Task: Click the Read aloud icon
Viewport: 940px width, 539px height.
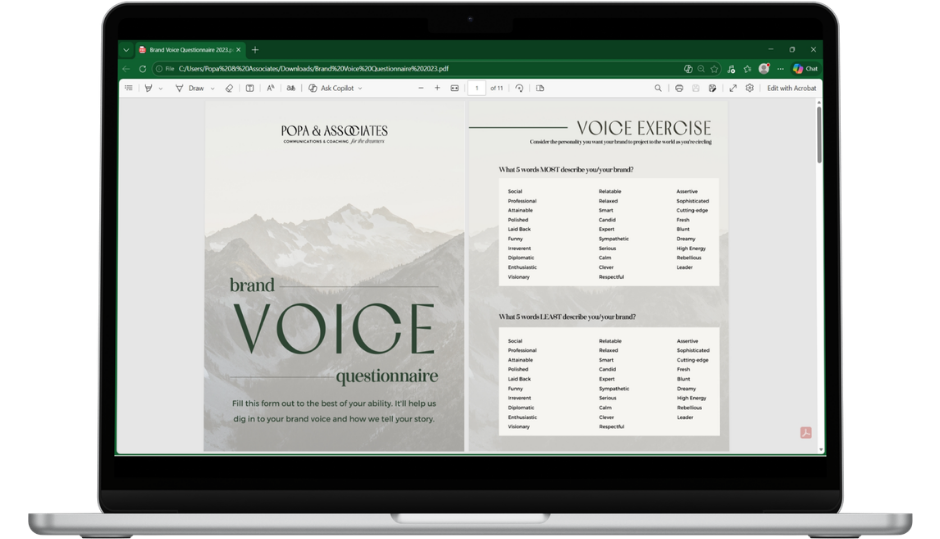Action: coord(270,88)
